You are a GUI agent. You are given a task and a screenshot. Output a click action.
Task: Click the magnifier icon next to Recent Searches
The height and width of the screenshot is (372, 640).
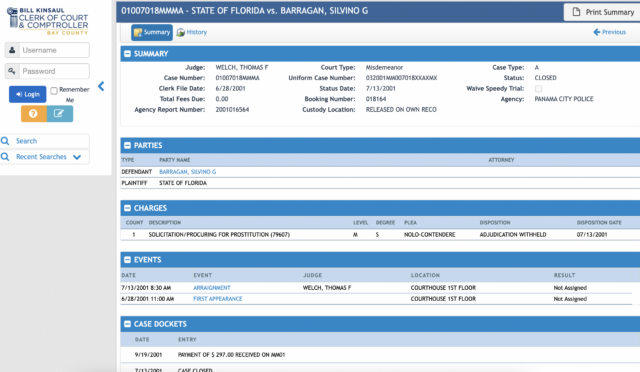click(5, 157)
